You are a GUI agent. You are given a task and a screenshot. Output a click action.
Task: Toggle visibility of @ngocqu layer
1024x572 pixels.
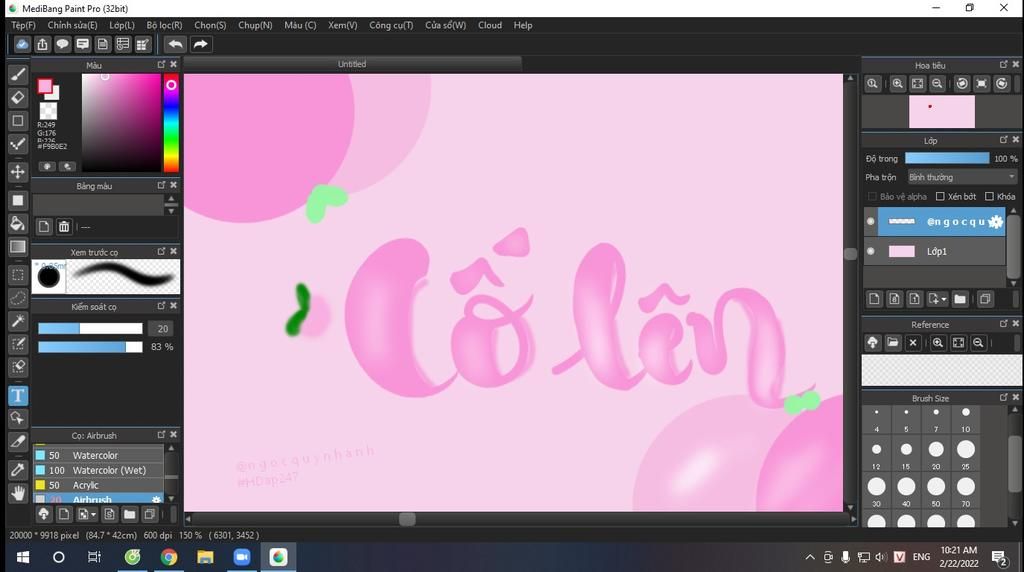[x=871, y=221]
